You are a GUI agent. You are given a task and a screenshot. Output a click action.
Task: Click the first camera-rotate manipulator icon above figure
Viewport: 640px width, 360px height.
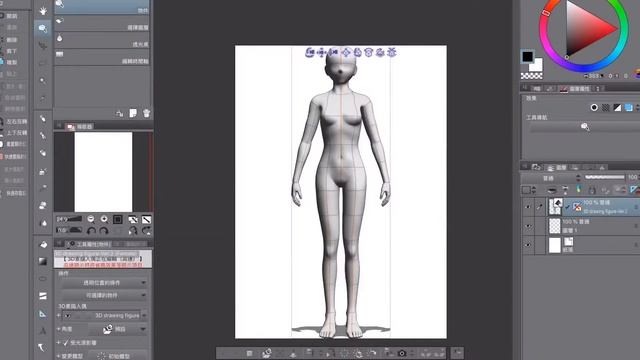[310, 52]
